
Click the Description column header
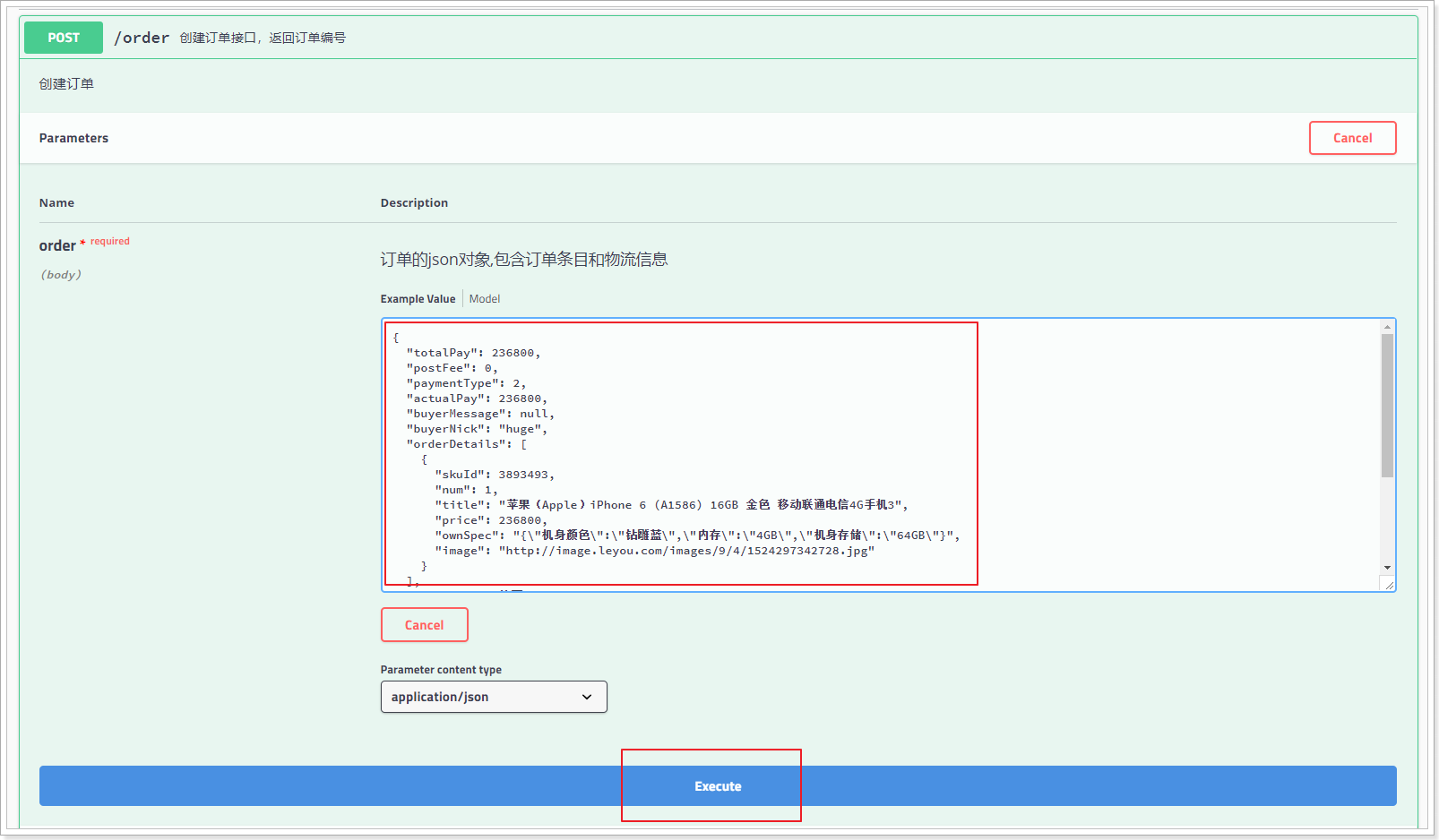tap(414, 203)
